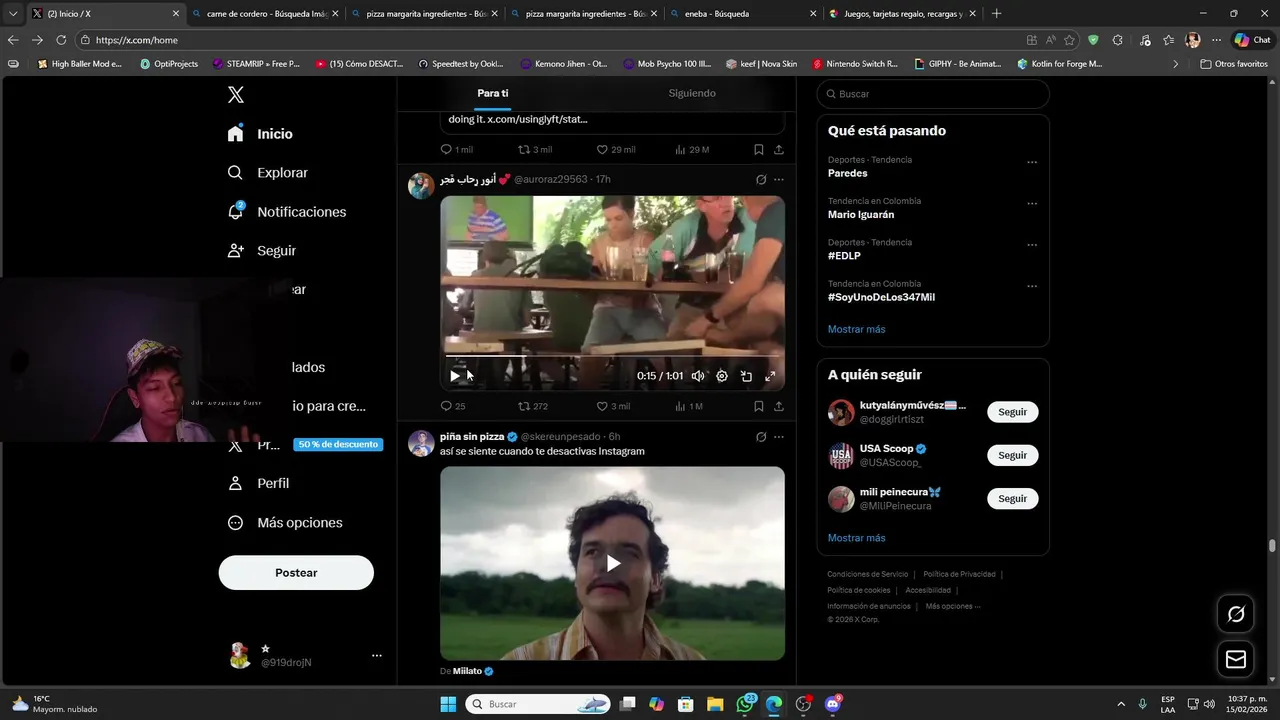Screen dimensions: 1280x720
Task: Reload the page with the refresh icon
Action: point(61,40)
